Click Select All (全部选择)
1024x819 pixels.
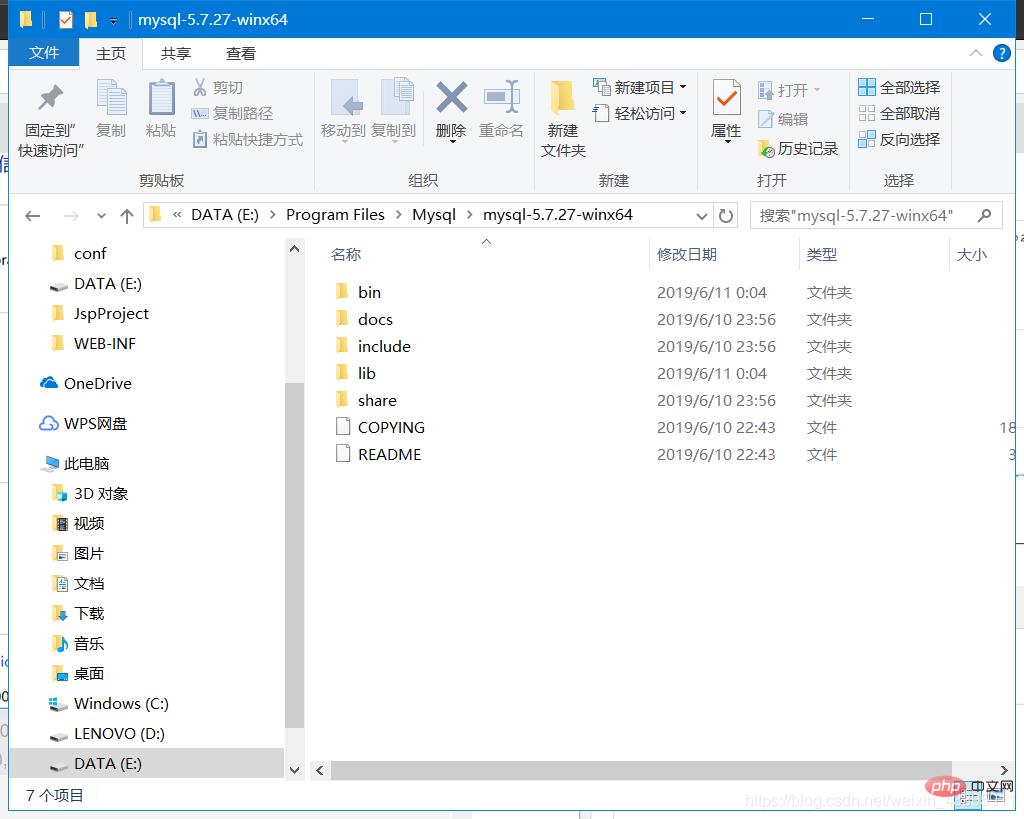point(899,88)
